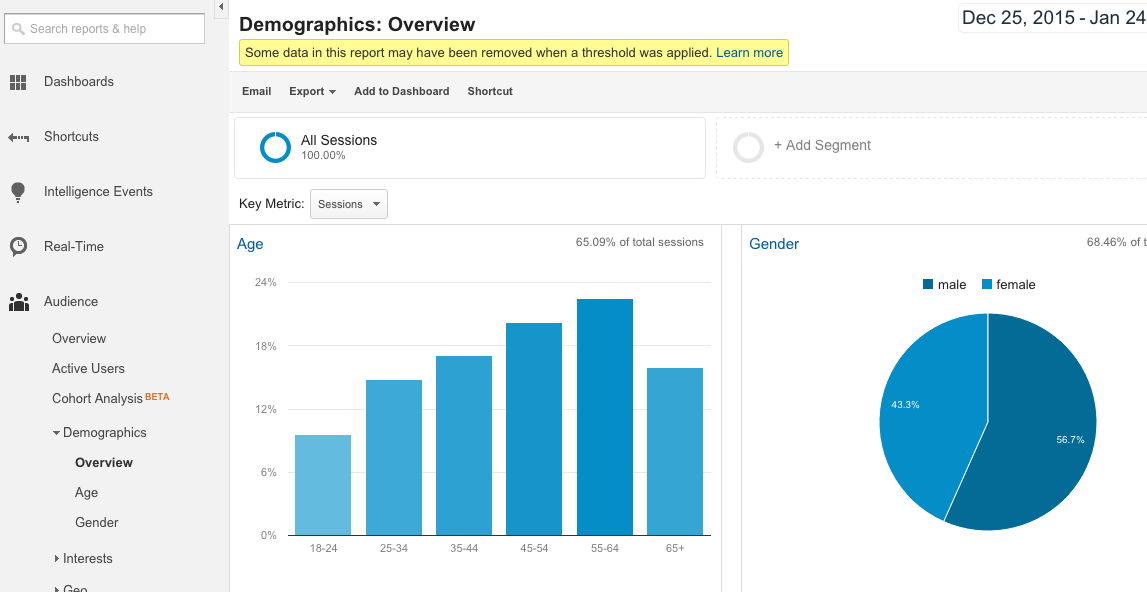Open the Key Metric Sessions dropdown

[x=348, y=204]
